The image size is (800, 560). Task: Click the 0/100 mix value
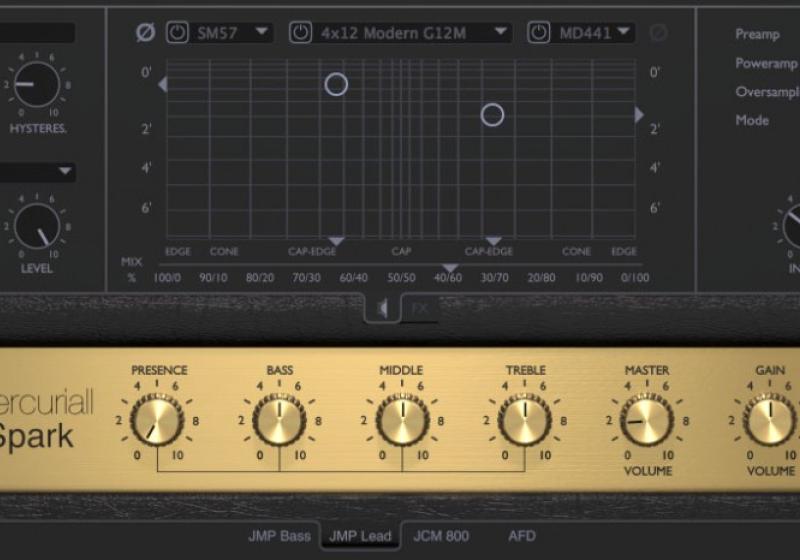635,278
